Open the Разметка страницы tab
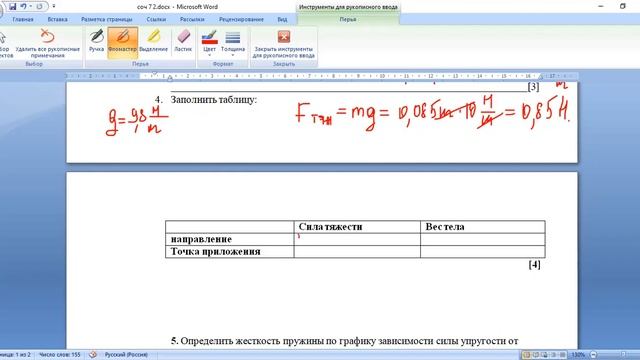640x360 pixels. (x=107, y=19)
